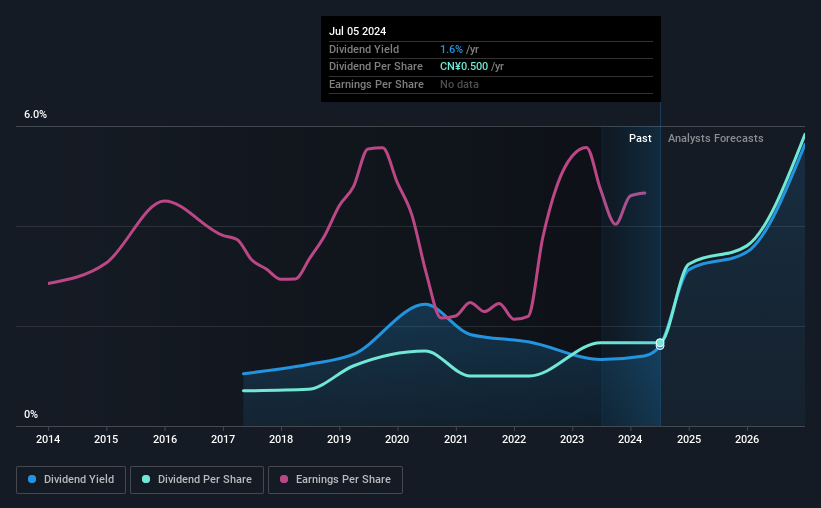821x508 pixels.
Task: Select the 2015 x-axis label
Action: pos(106,439)
